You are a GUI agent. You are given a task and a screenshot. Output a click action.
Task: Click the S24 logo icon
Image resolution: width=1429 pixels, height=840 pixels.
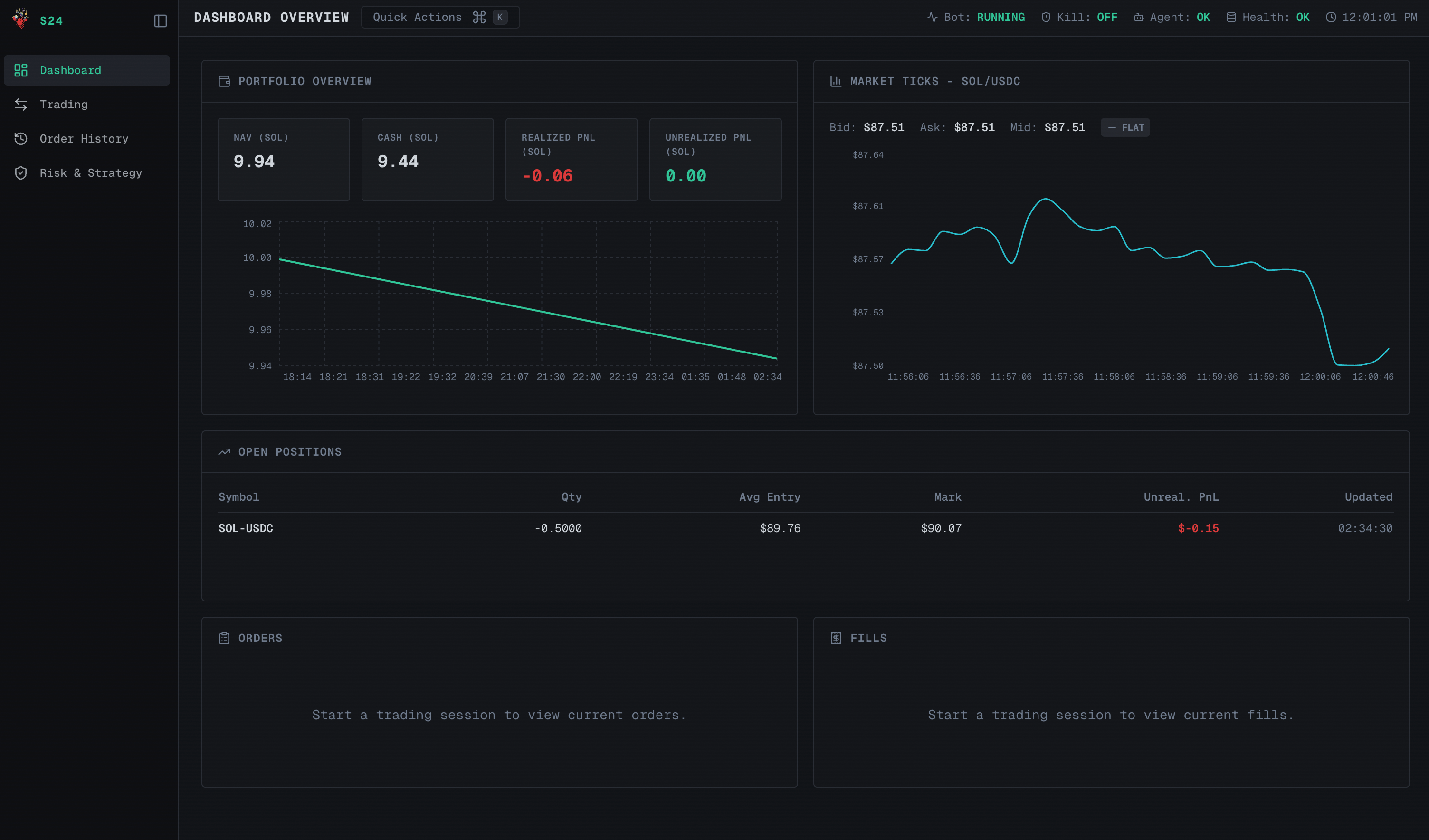click(x=20, y=18)
